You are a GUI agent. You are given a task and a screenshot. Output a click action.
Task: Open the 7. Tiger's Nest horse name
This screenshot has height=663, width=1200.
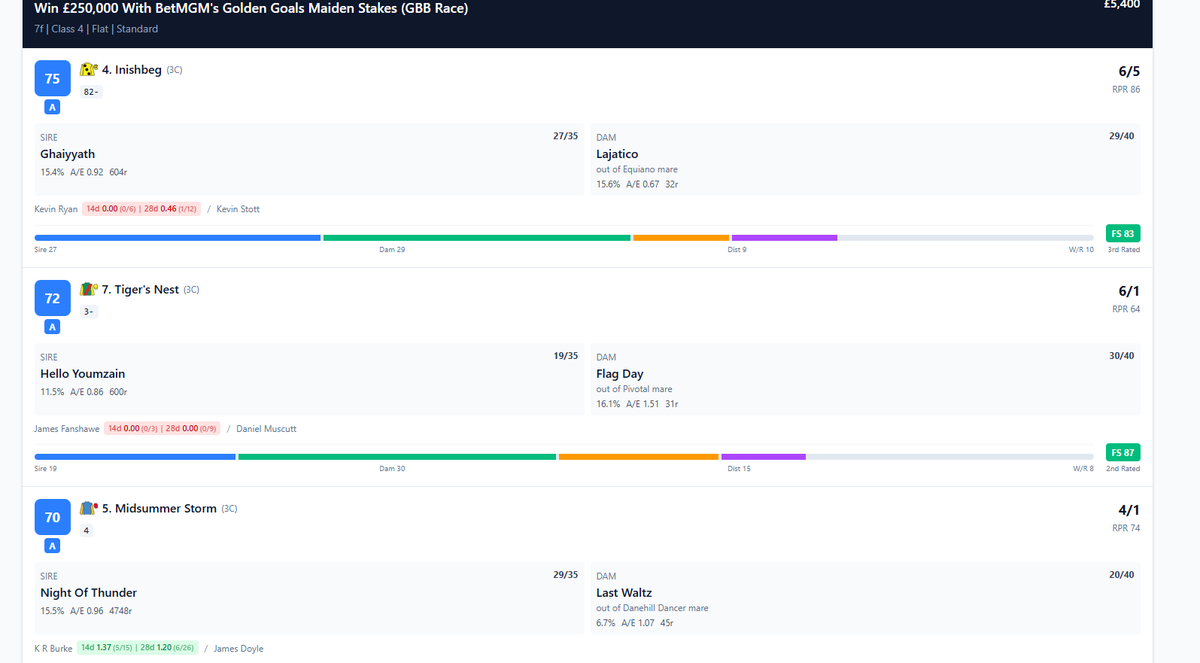[140, 289]
